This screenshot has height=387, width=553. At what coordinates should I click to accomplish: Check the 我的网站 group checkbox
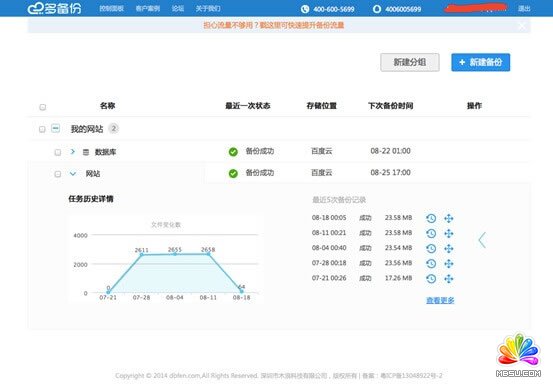pyautogui.click(x=42, y=129)
